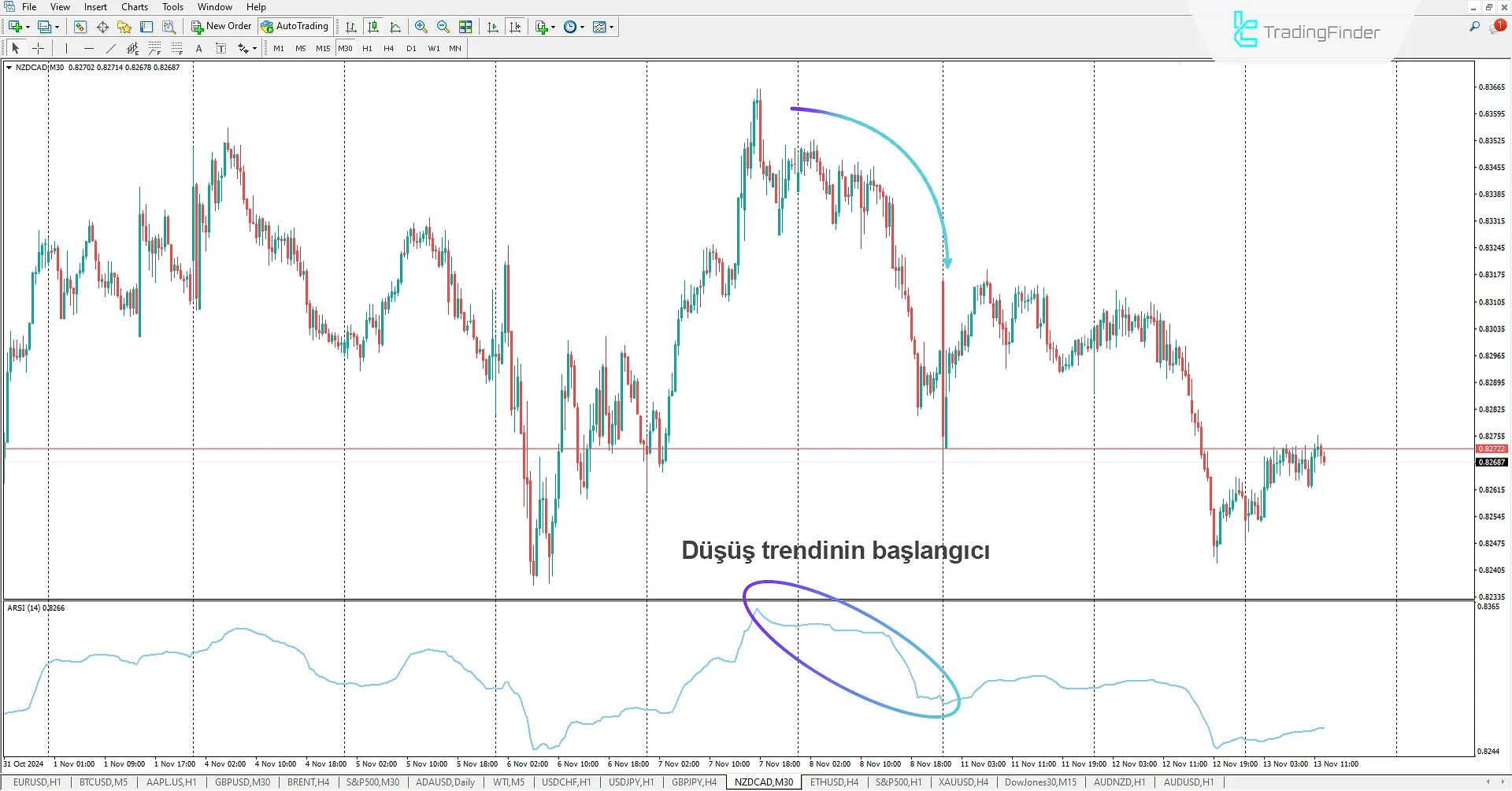Select the Crosshair cursor tool
The width and height of the screenshot is (1512, 791).
tap(38, 49)
